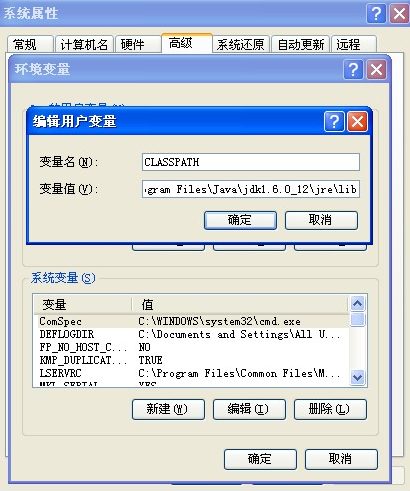410x491 pixels.
Task: Select the DEFLOGDIR system variable row
Action: (191, 334)
